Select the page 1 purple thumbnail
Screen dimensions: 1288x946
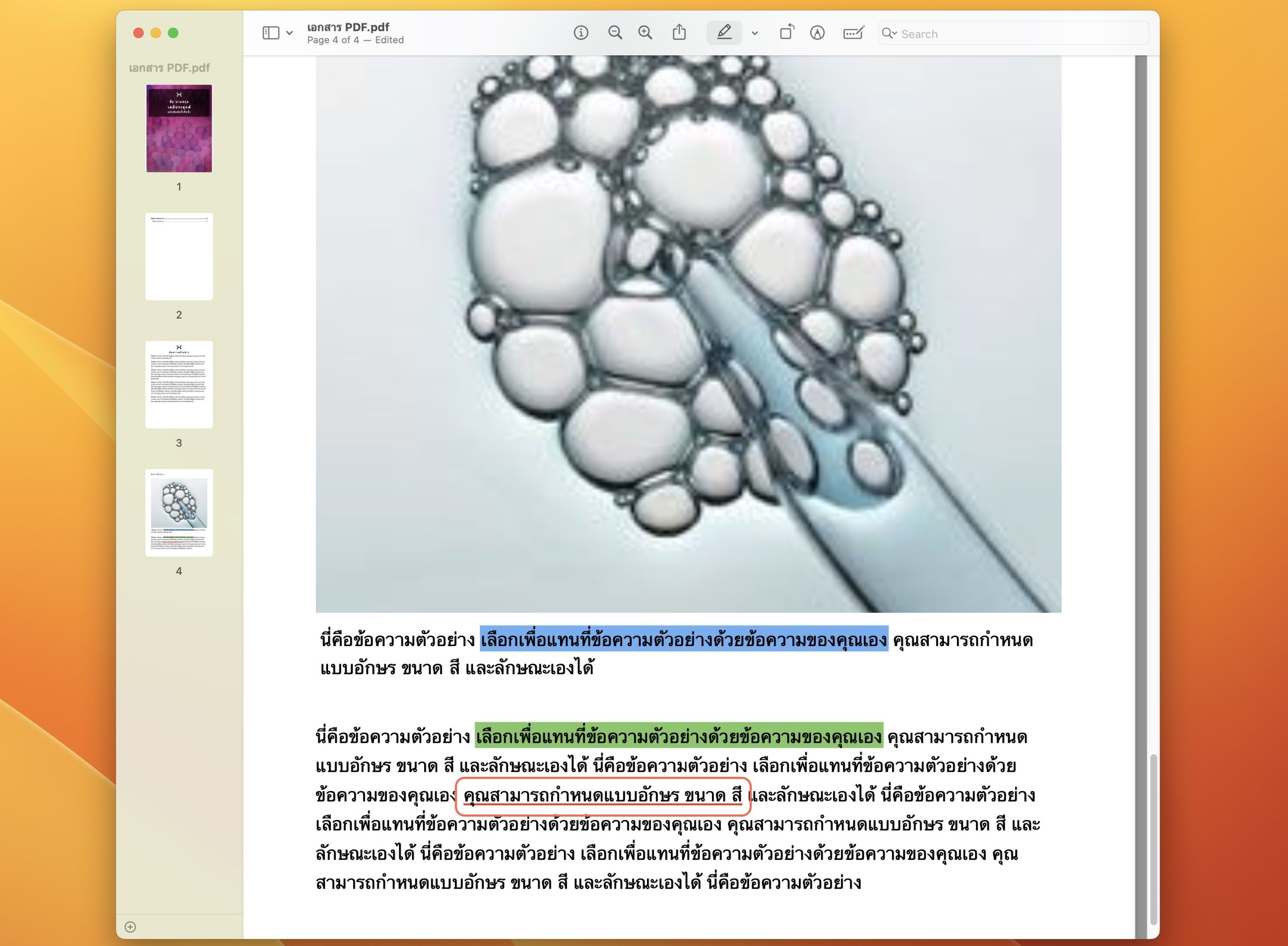click(x=179, y=128)
